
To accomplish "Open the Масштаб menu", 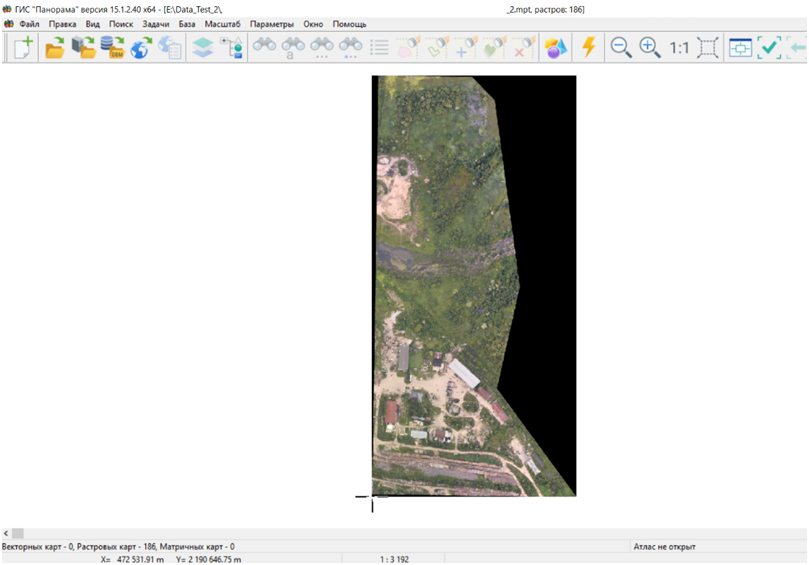I will click(x=222, y=24).
